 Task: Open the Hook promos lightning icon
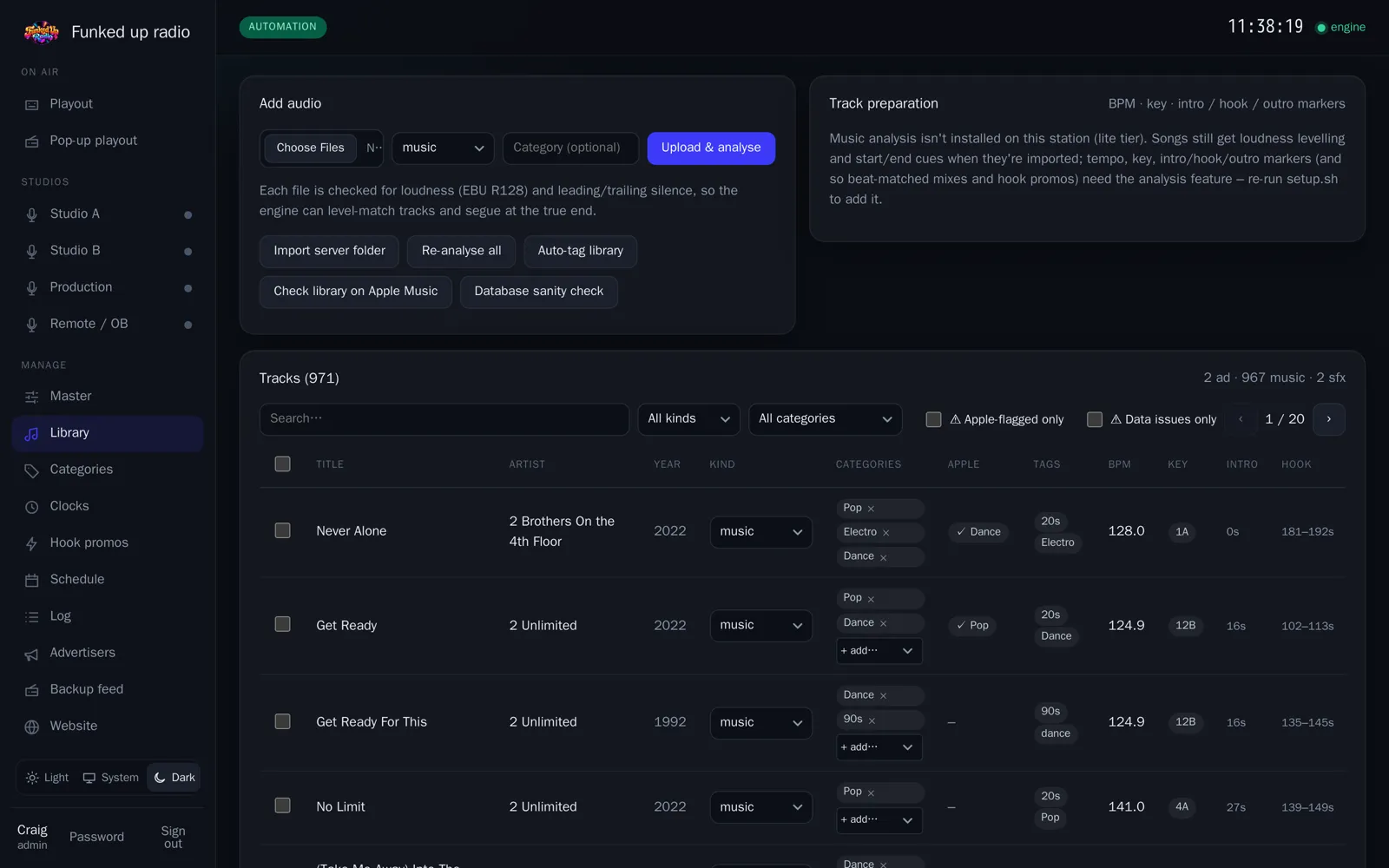(x=32, y=543)
